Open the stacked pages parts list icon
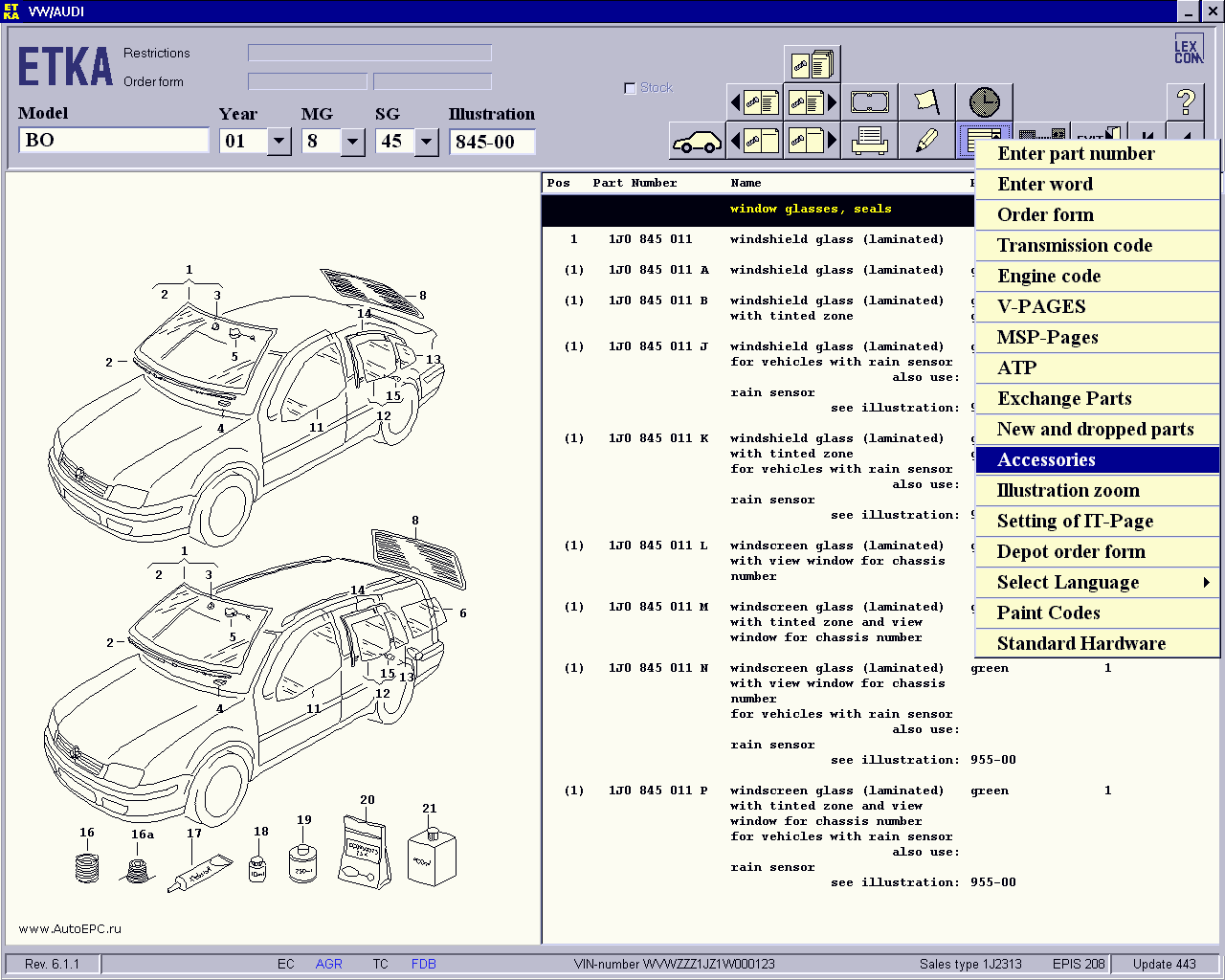 pyautogui.click(x=812, y=65)
